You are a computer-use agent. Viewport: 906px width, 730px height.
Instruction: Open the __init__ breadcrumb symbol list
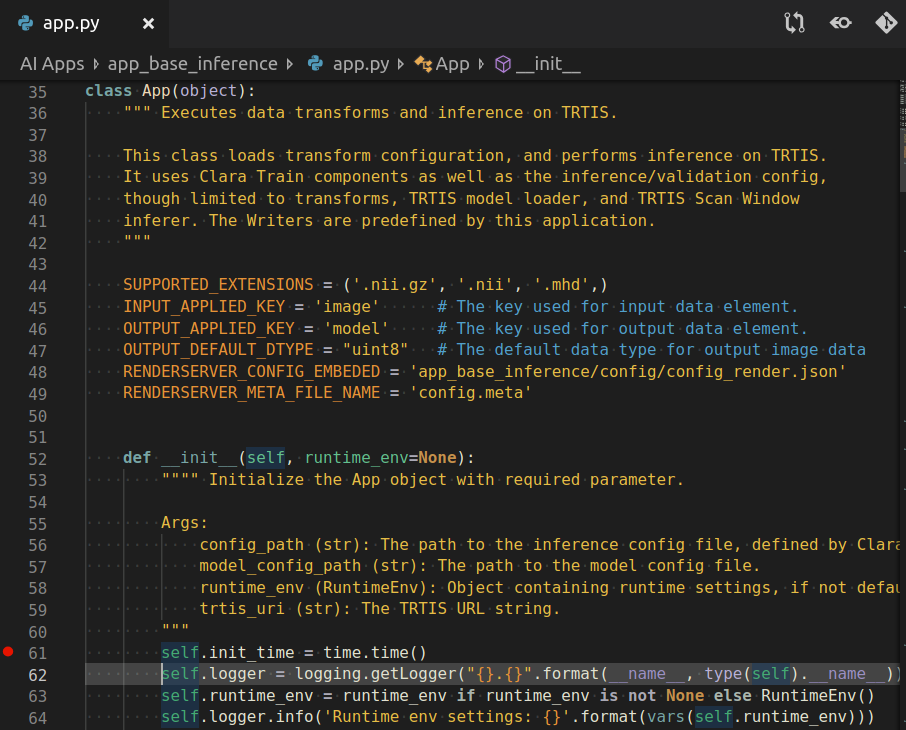(x=548, y=64)
